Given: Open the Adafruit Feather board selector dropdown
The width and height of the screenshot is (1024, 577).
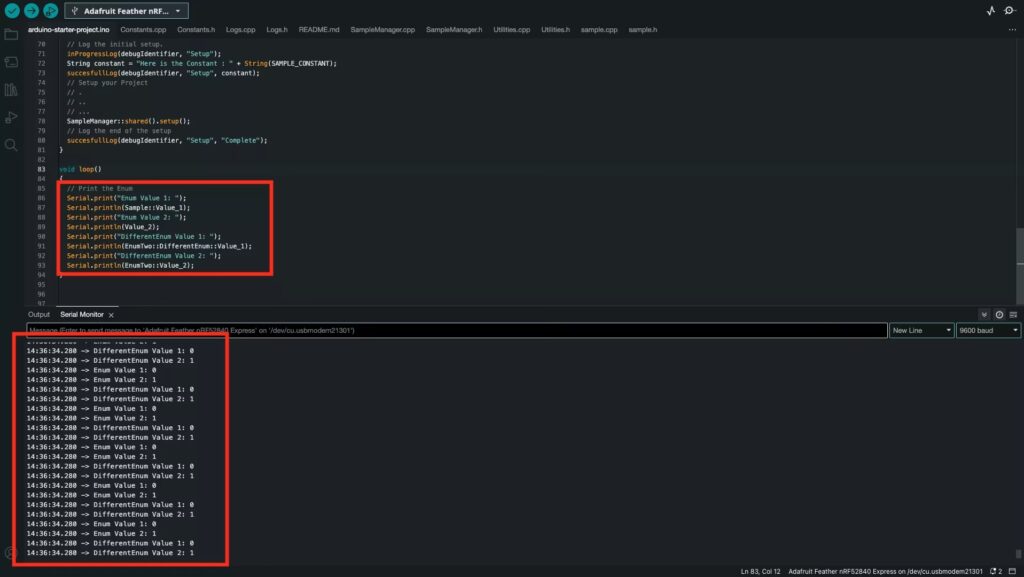Looking at the screenshot, I should click(126, 10).
